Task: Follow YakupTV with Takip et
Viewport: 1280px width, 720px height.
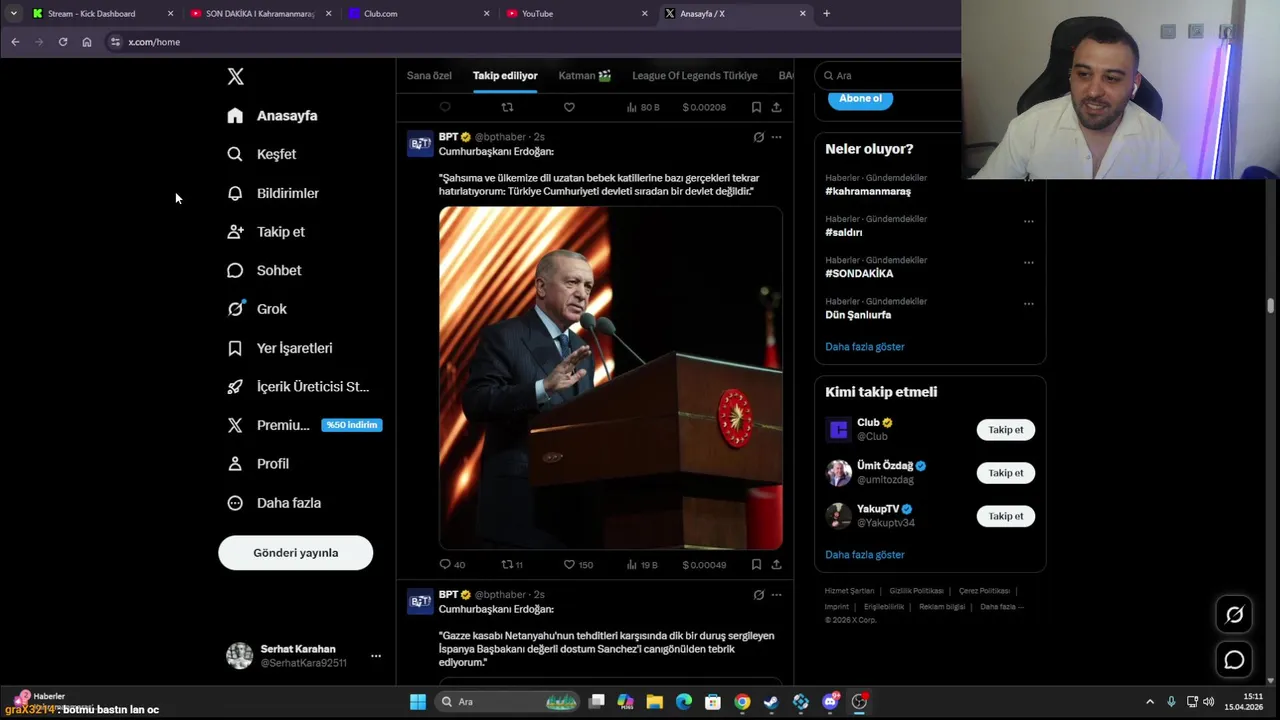Action: pos(1006,516)
